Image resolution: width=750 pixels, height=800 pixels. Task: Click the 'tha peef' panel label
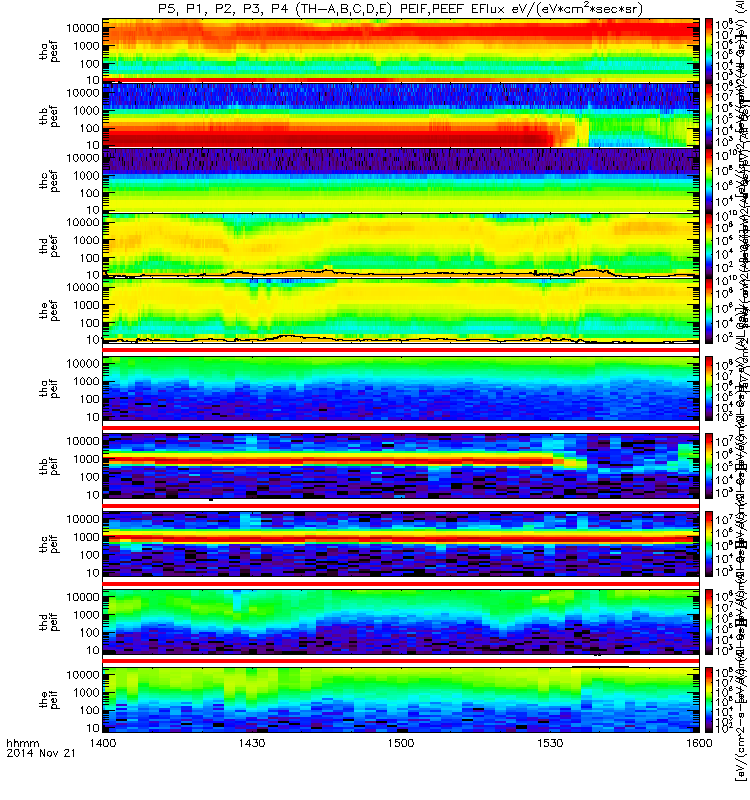pyautogui.click(x=49, y=51)
